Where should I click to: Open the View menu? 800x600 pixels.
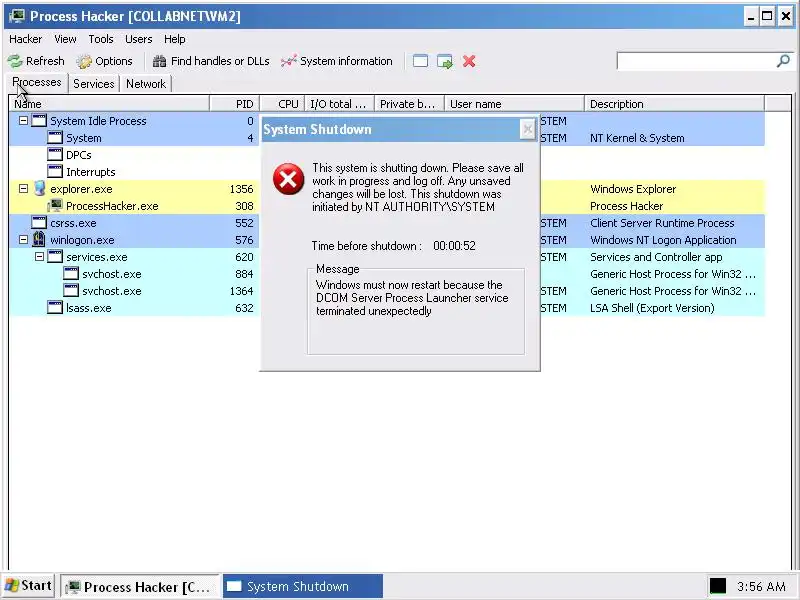point(65,39)
